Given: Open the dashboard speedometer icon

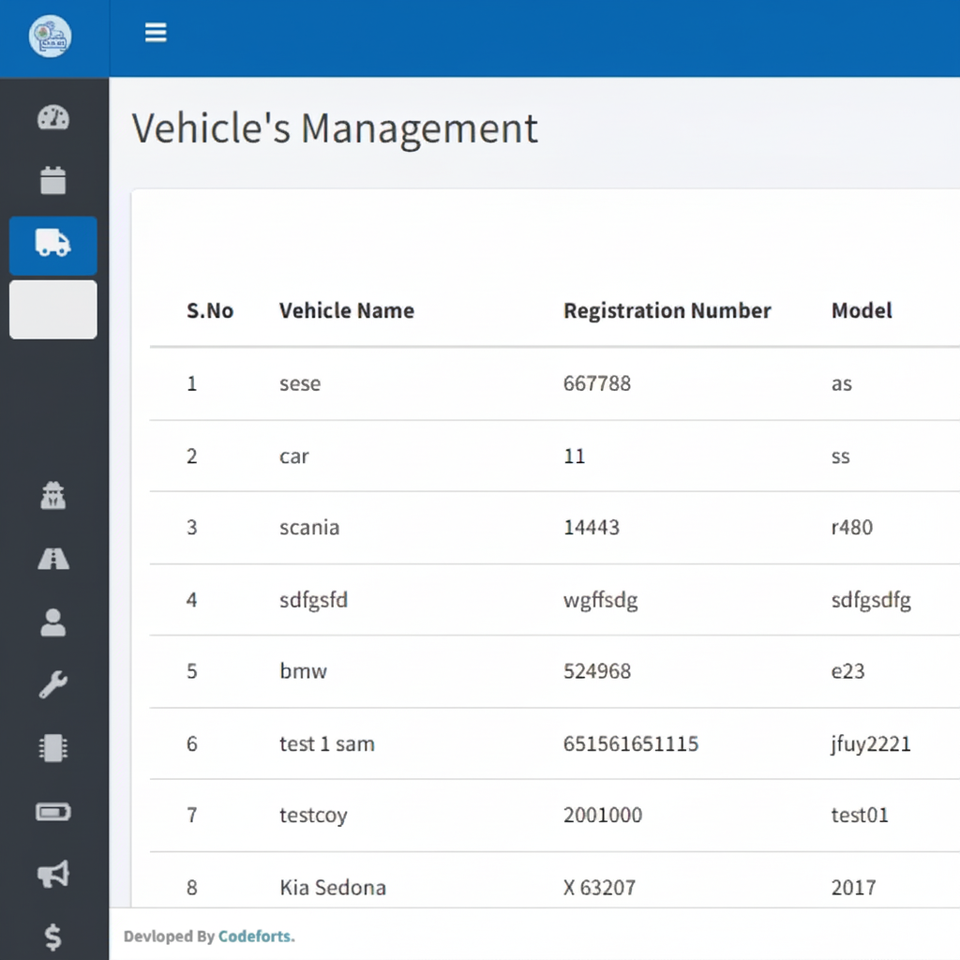Looking at the screenshot, I should (x=53, y=118).
